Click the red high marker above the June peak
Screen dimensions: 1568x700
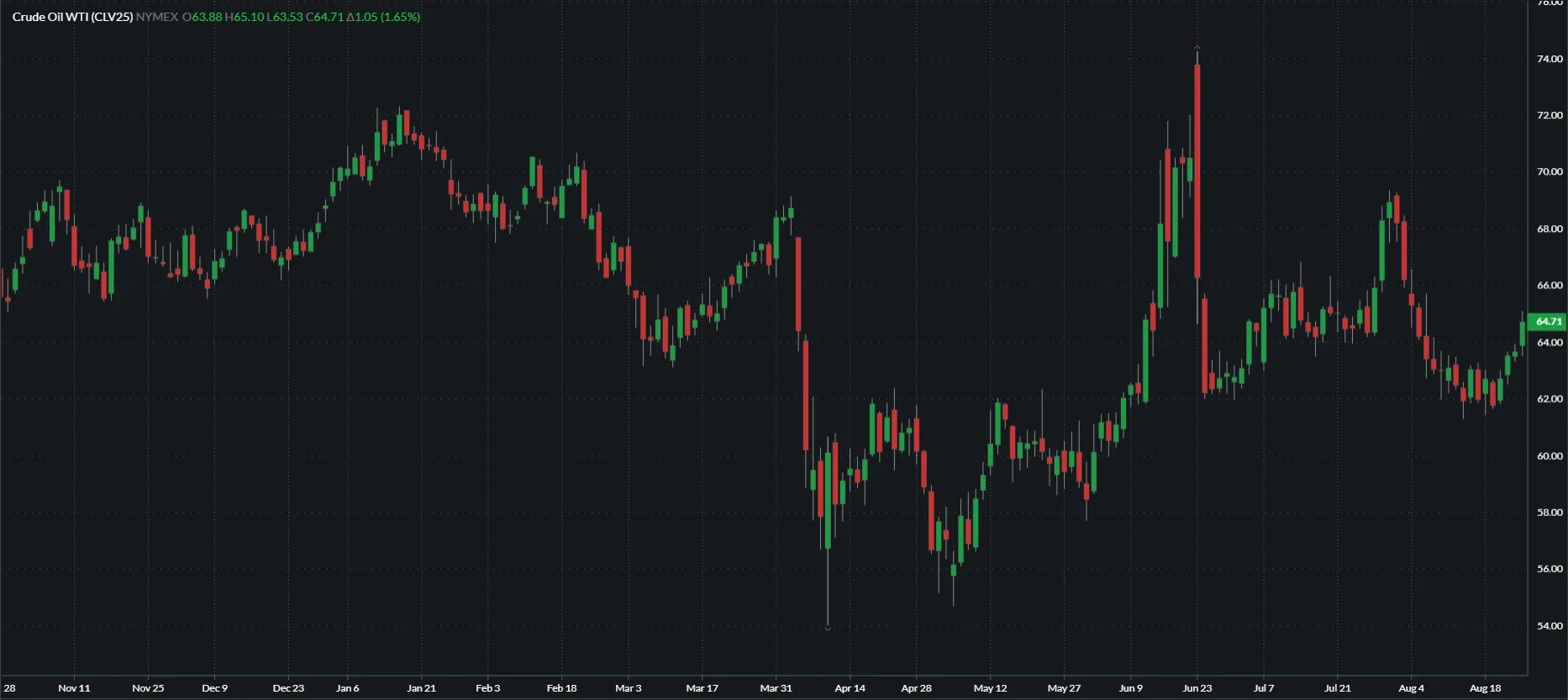point(1197,48)
